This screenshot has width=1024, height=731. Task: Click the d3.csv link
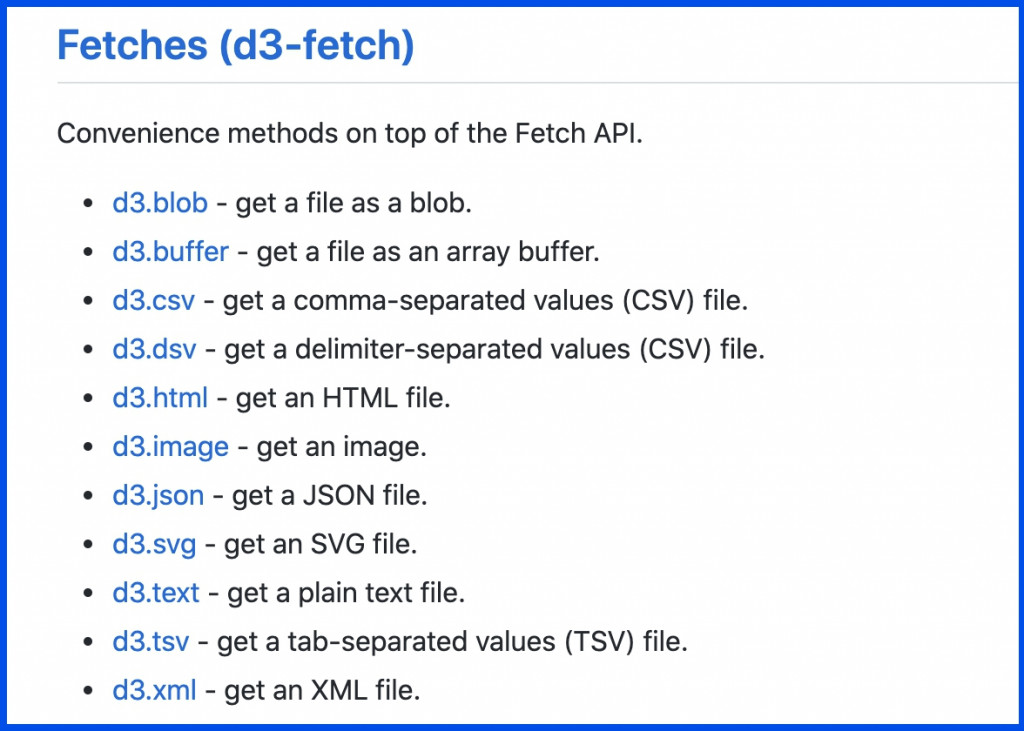[153, 301]
